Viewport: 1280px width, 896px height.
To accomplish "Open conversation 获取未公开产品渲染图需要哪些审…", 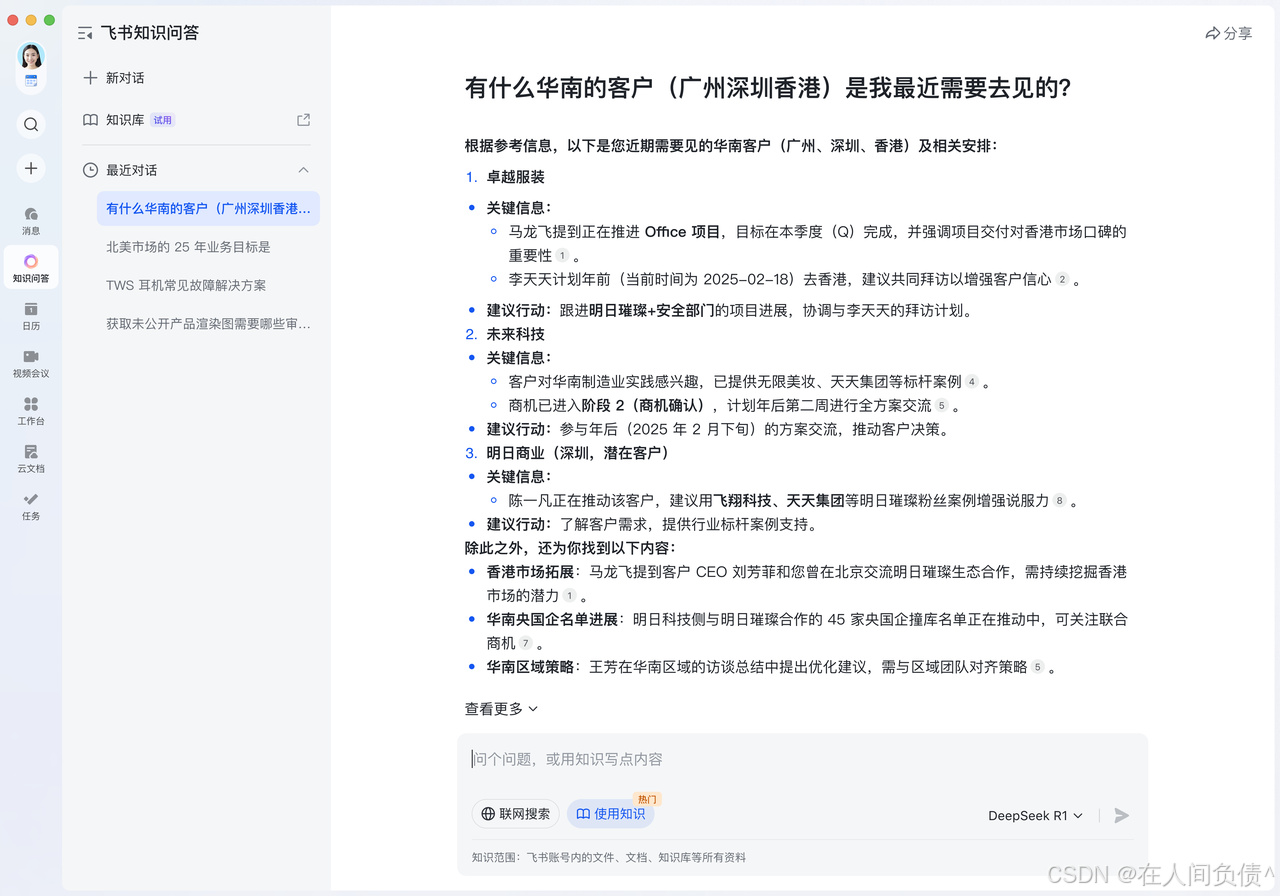I will (208, 324).
